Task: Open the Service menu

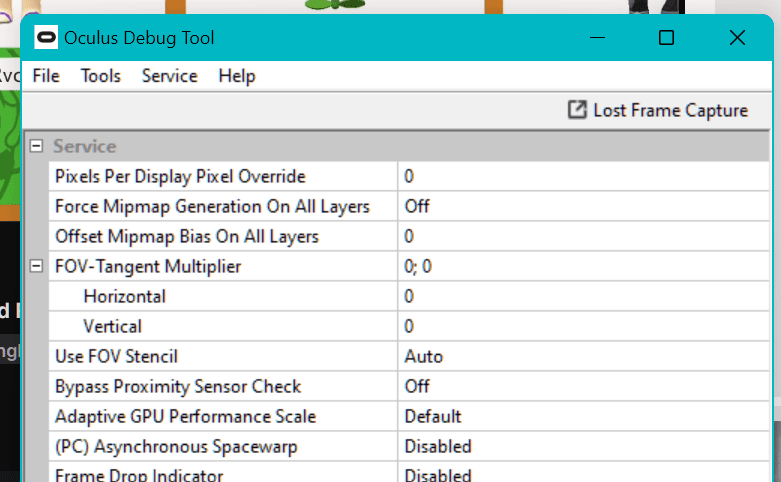Action: point(169,76)
